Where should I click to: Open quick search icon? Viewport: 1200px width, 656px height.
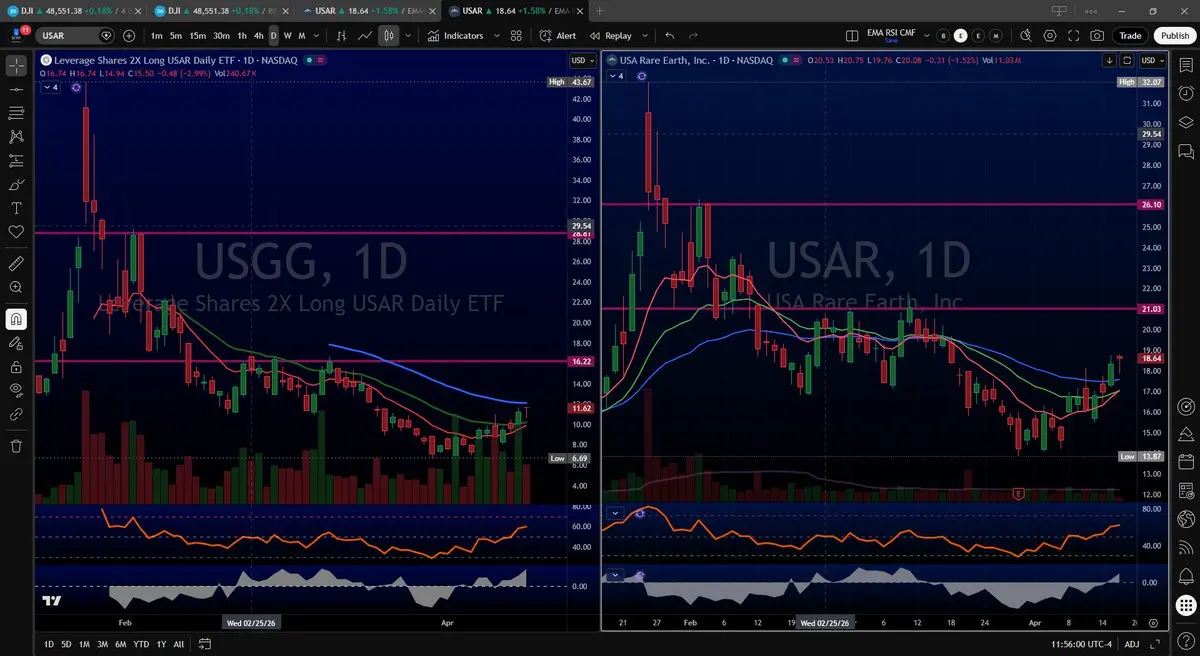(x=1026, y=36)
